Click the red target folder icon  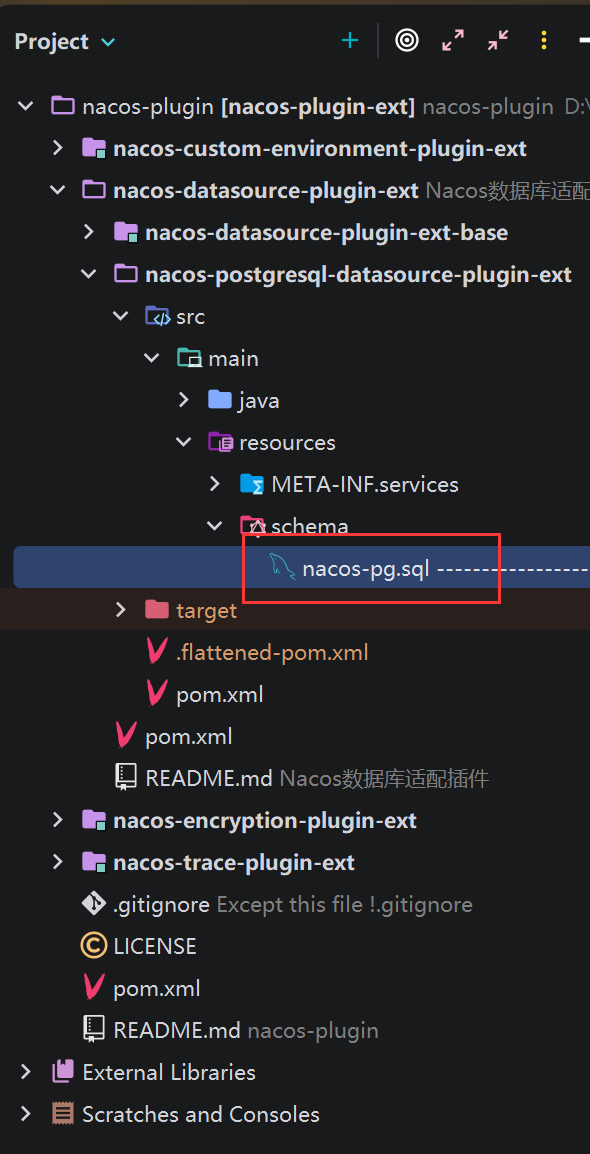[157, 609]
